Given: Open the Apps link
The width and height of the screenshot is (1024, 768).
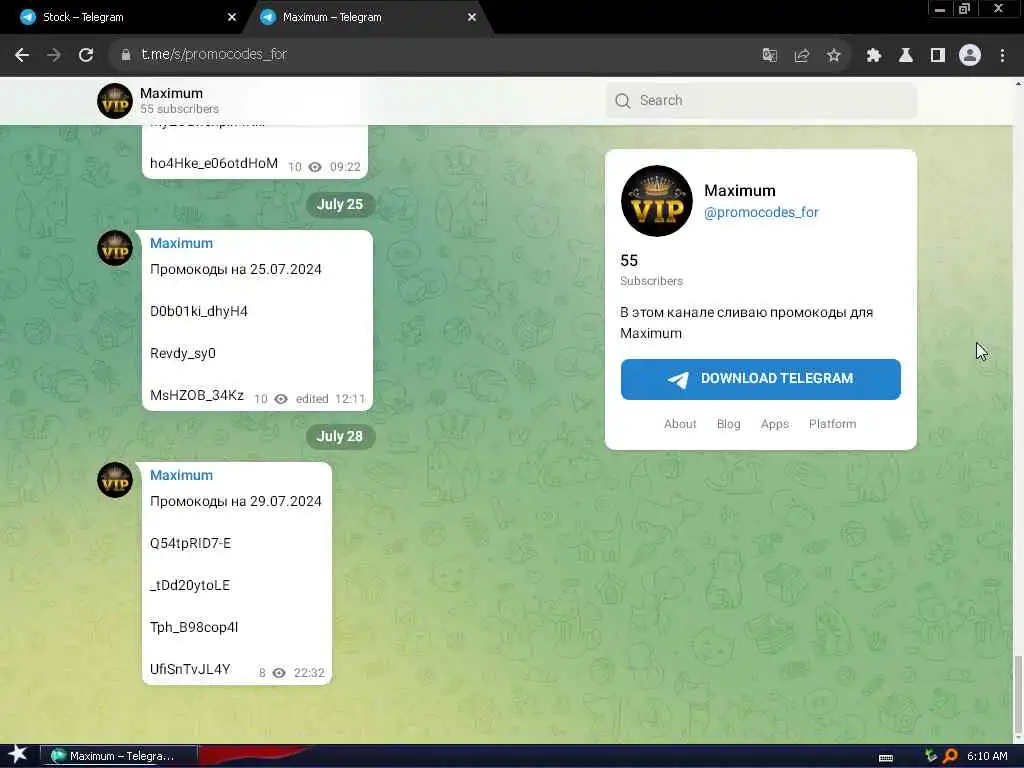Looking at the screenshot, I should pyautogui.click(x=775, y=424).
